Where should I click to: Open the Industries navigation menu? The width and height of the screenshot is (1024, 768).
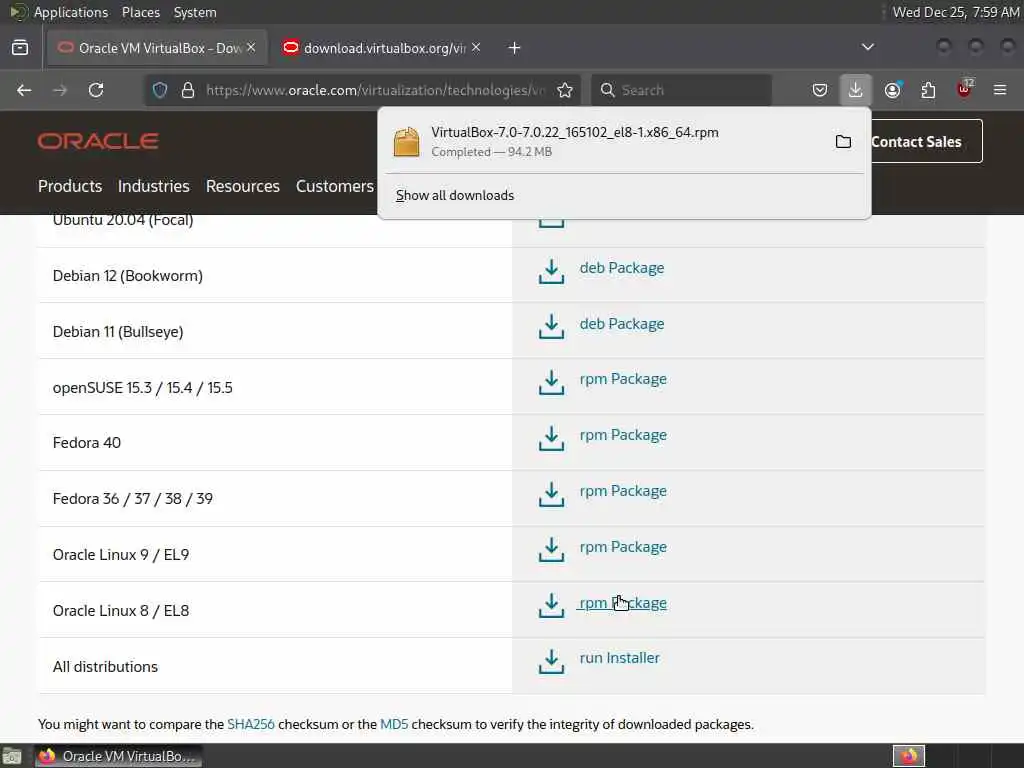point(153,186)
